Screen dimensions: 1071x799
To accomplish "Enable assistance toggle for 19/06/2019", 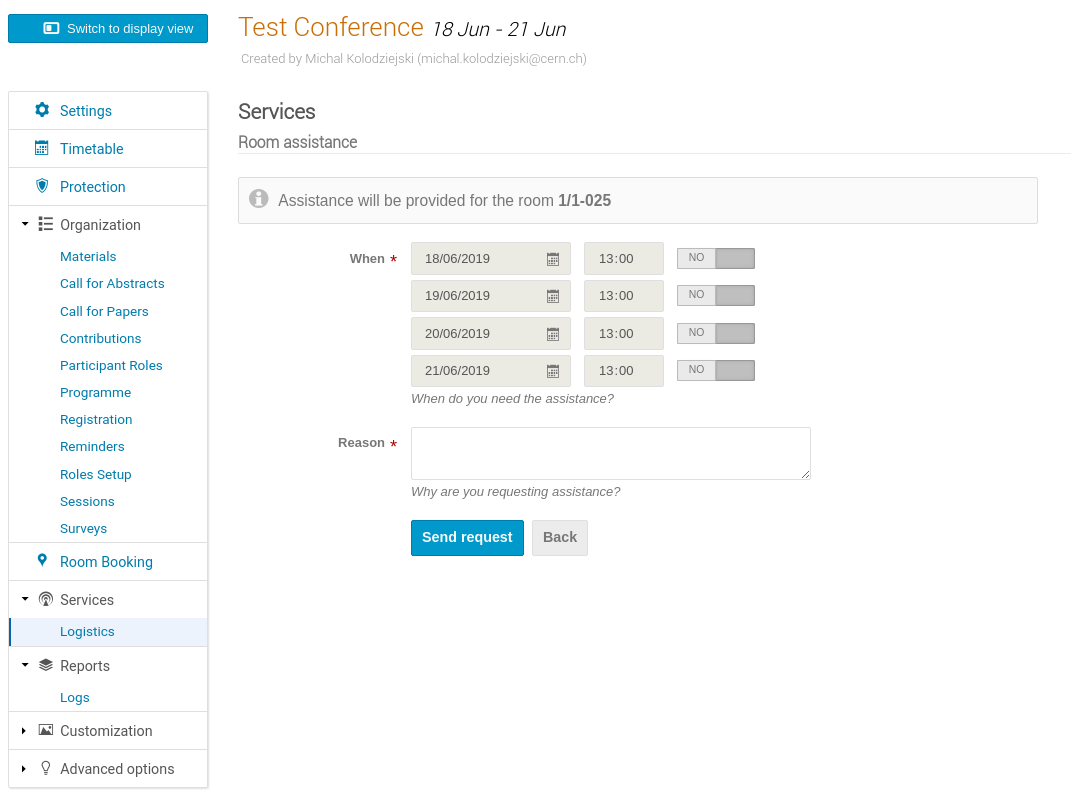I will point(716,295).
